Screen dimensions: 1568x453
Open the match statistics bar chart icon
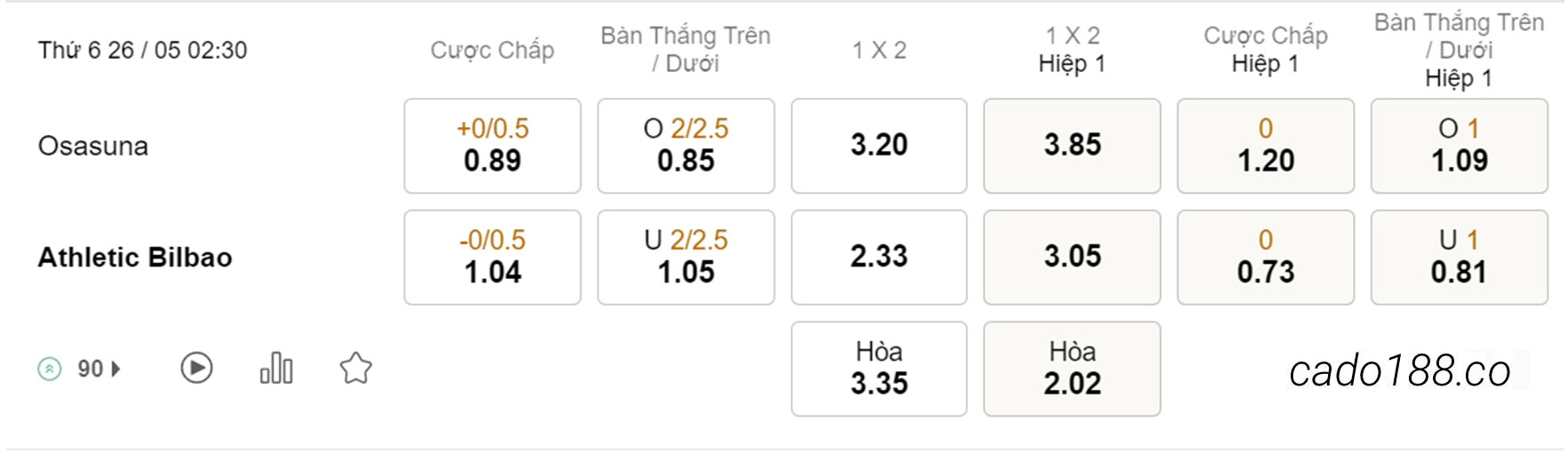[x=276, y=368]
